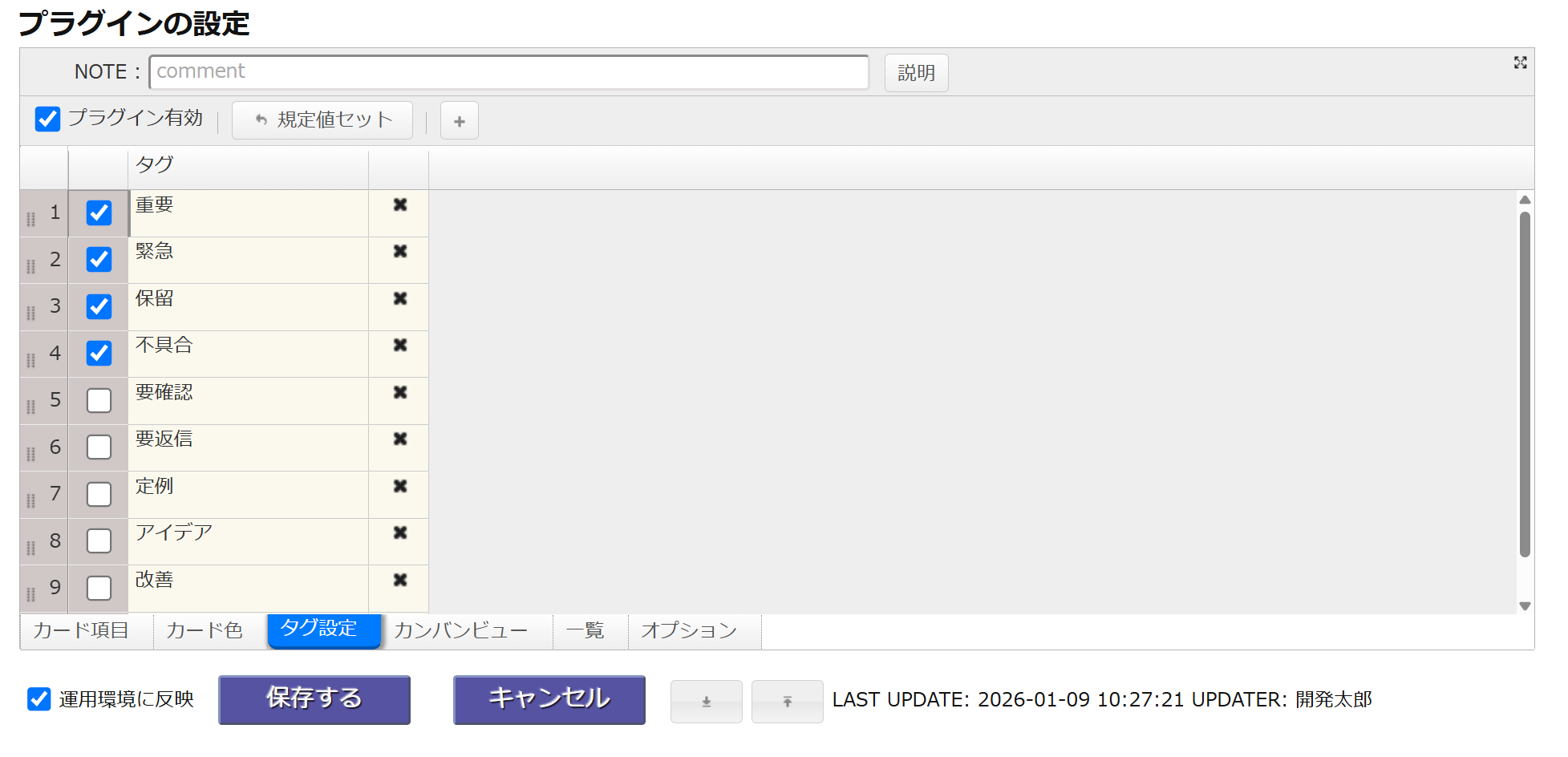Delete the 改善 tag row

point(400,581)
